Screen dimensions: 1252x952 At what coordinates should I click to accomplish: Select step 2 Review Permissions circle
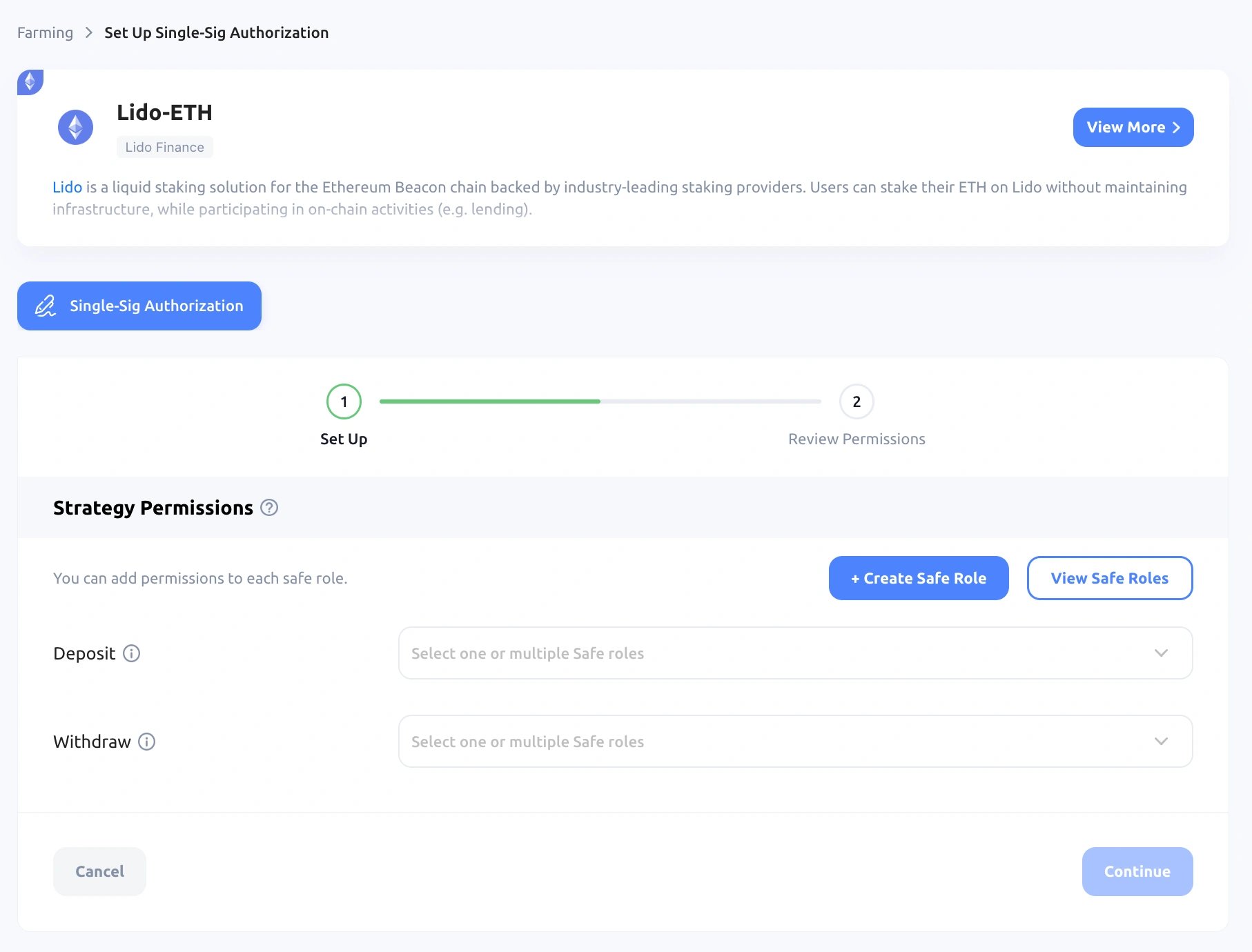coord(857,401)
